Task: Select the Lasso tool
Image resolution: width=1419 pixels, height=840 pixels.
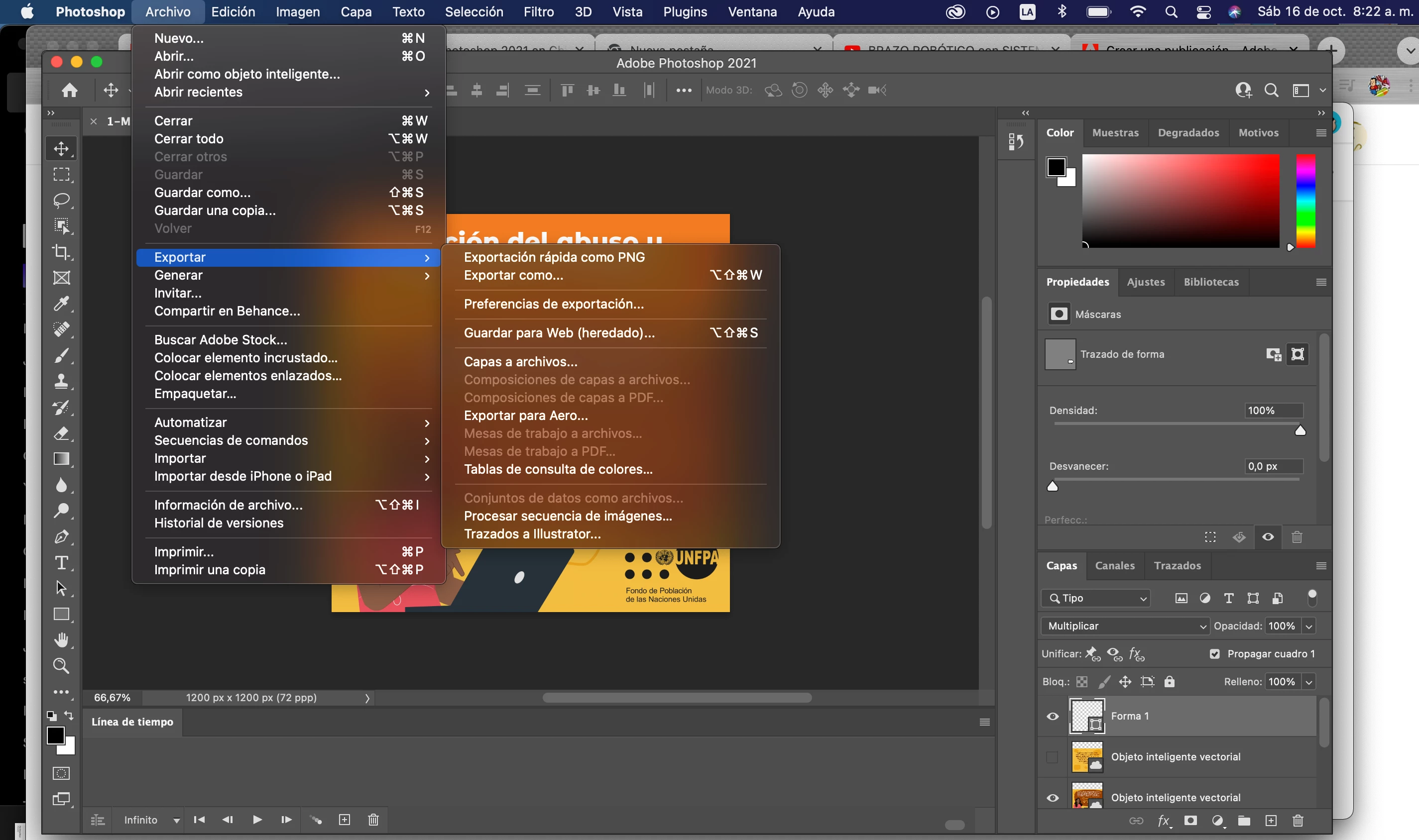Action: (61, 201)
